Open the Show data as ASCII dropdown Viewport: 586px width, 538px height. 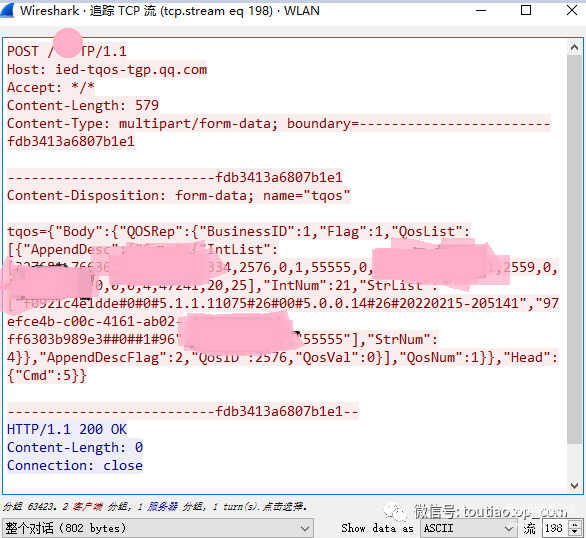pos(469,528)
